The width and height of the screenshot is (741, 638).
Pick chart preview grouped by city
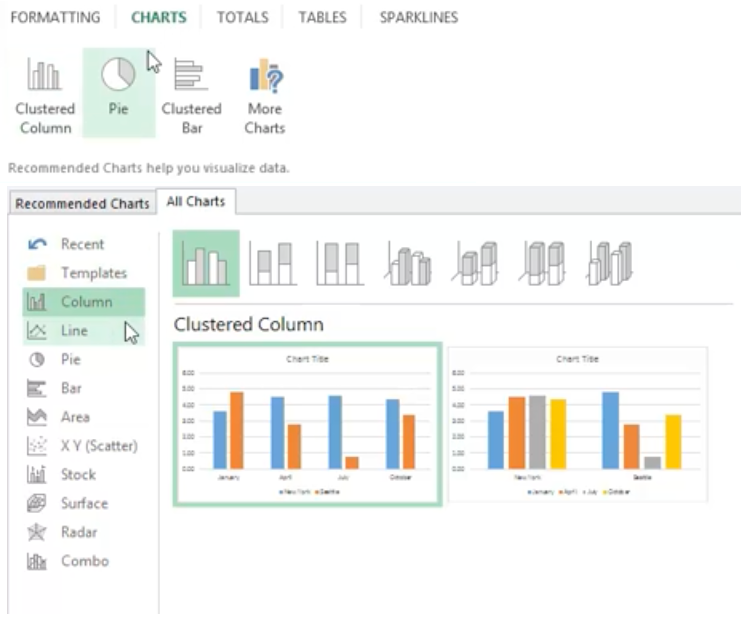577,424
